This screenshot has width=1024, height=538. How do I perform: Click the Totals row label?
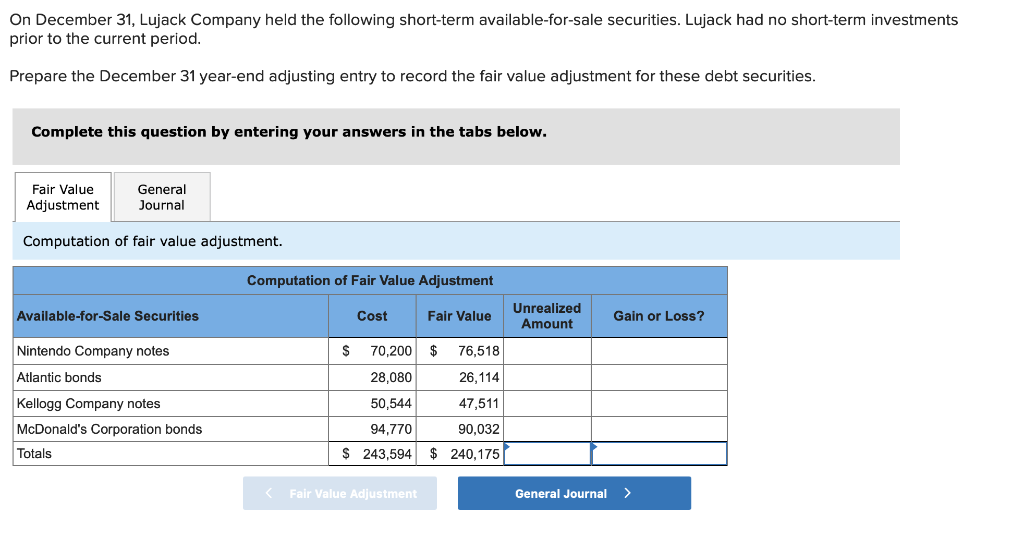(x=34, y=454)
